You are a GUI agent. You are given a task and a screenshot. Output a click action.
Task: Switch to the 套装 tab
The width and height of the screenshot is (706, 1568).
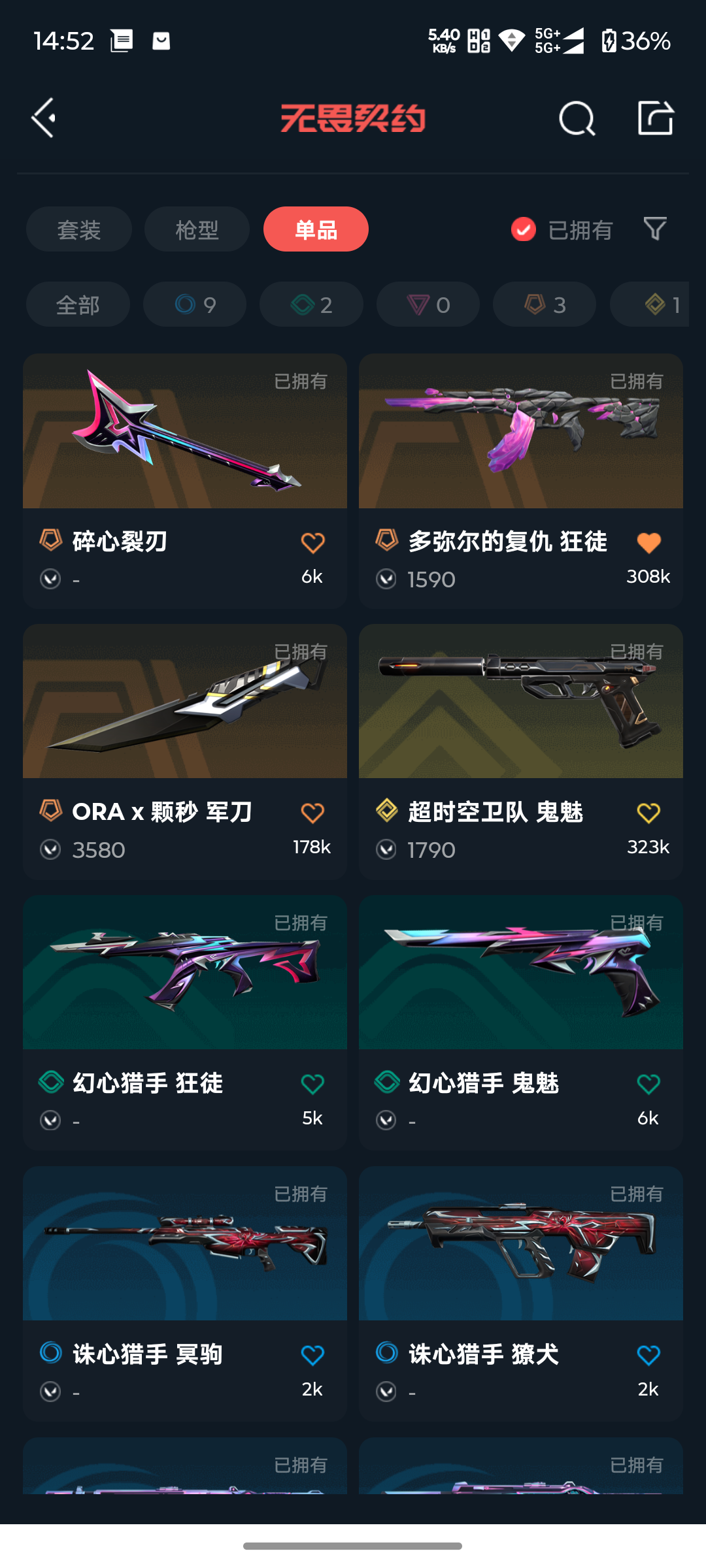click(79, 229)
